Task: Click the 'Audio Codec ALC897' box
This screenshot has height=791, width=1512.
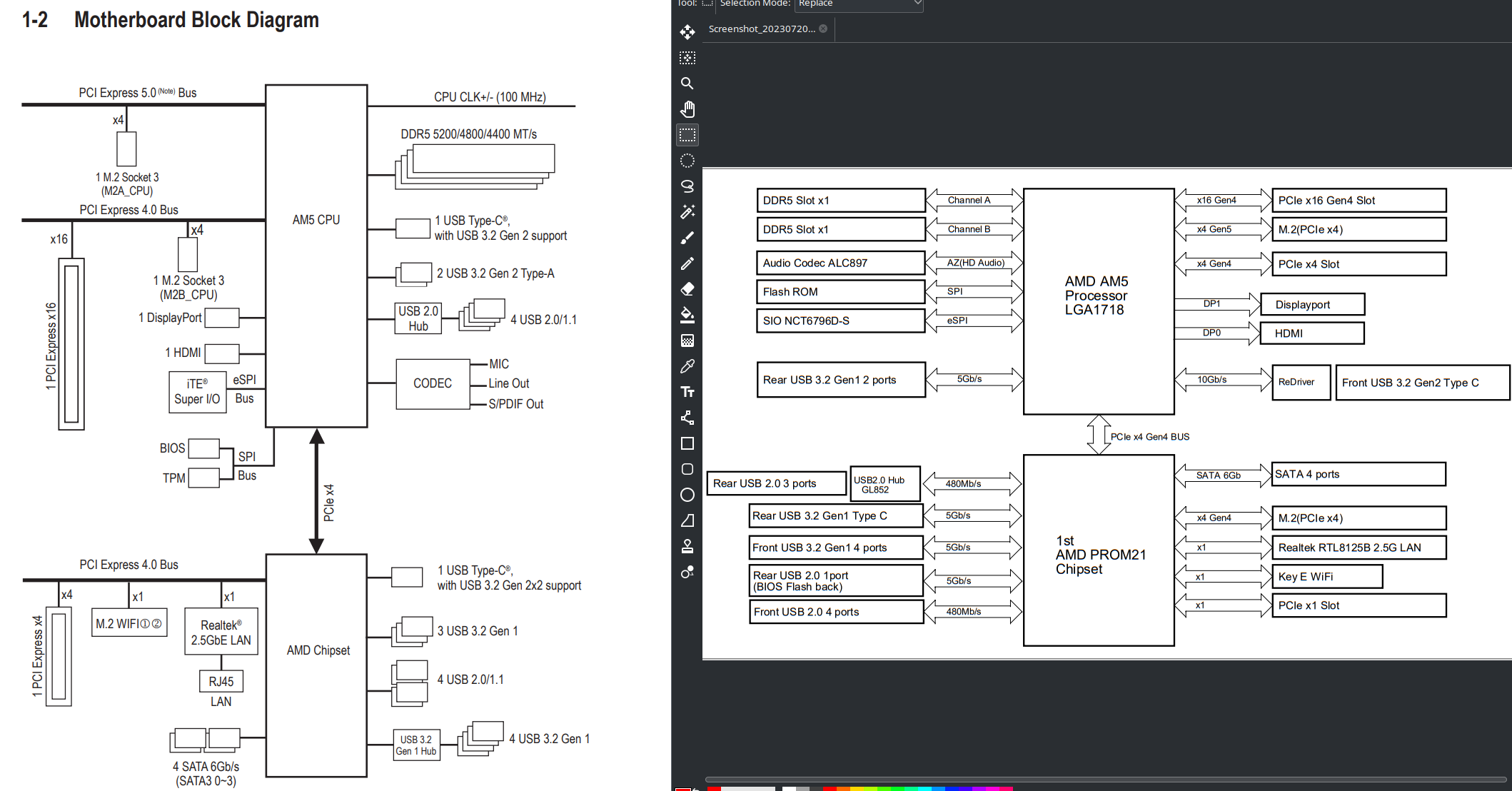Action: [x=841, y=263]
